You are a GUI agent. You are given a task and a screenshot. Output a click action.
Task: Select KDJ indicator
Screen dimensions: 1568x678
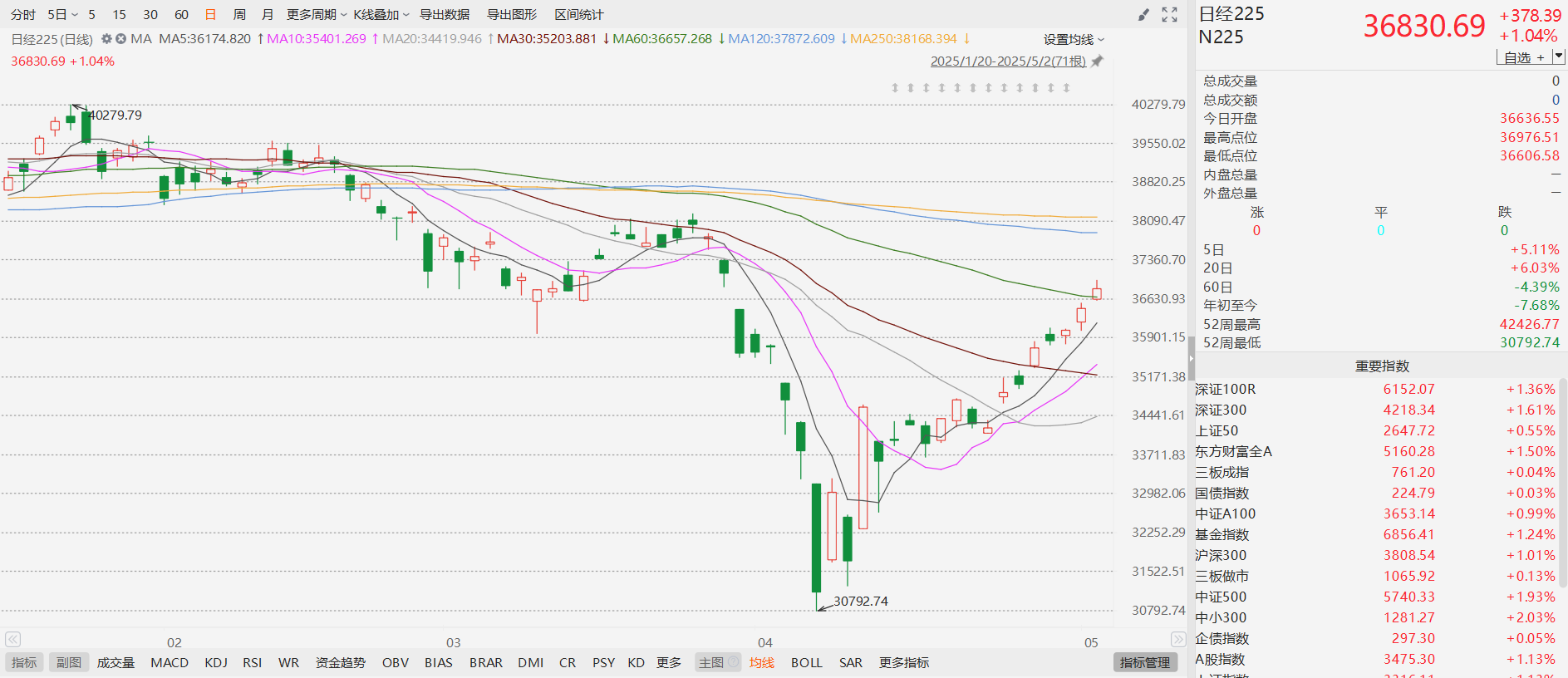click(216, 662)
